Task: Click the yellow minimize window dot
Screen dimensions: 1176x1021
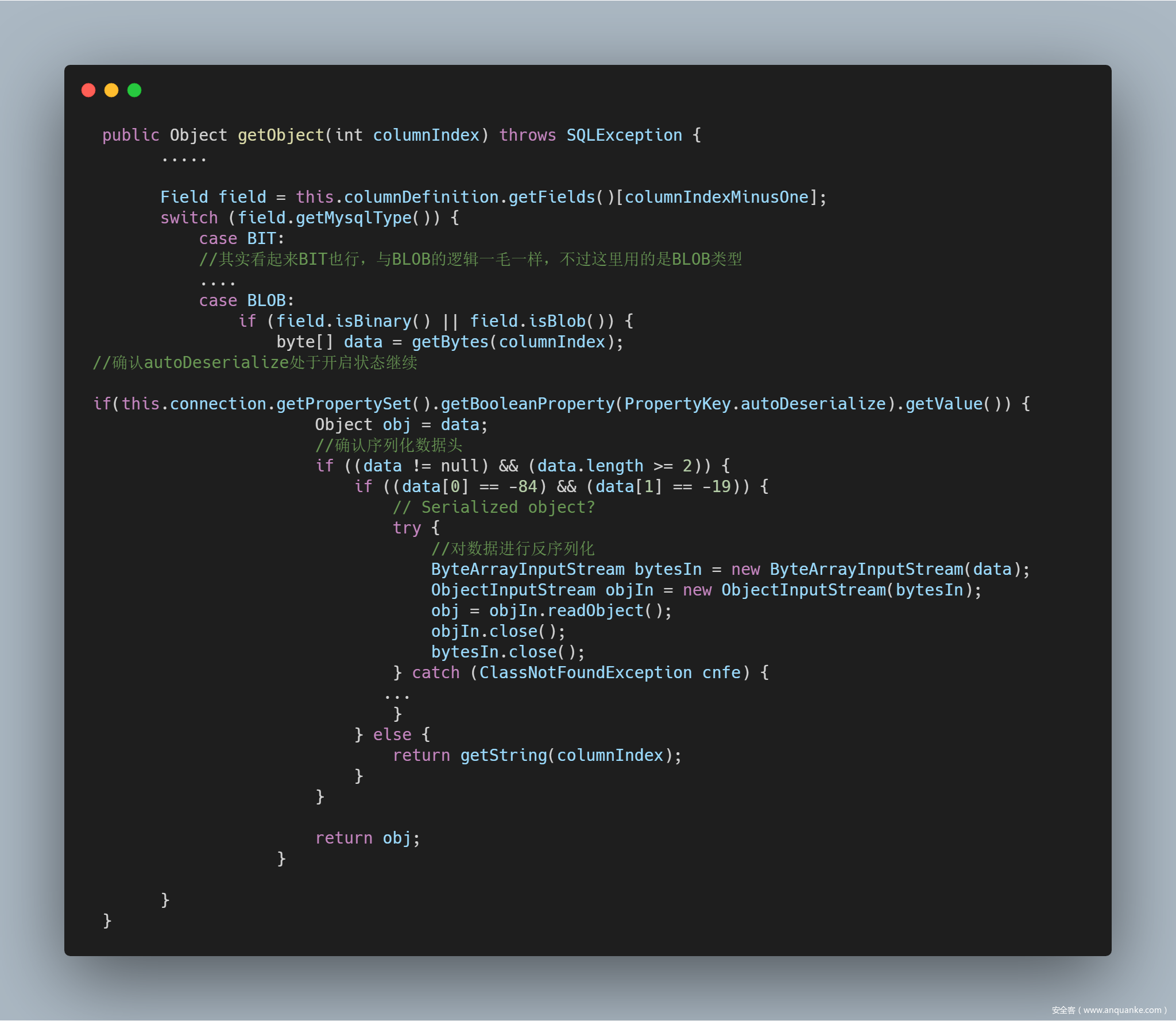Action: click(x=111, y=90)
